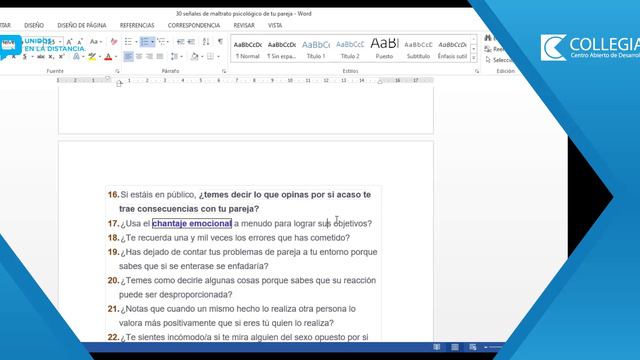Open the REVISAR tab
Image resolution: width=640 pixels, height=360 pixels.
(x=244, y=25)
